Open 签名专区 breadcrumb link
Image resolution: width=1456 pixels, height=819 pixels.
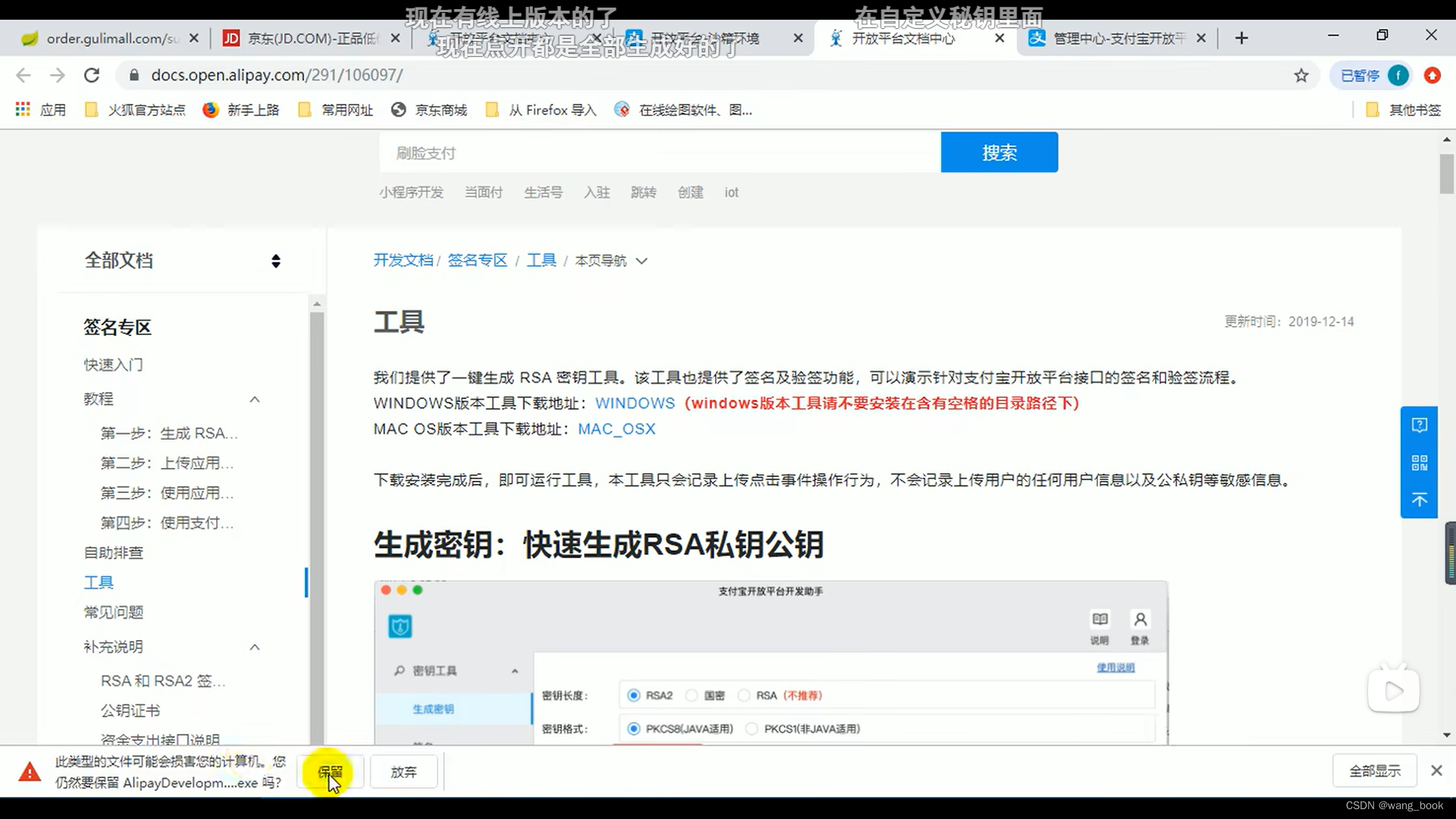click(x=477, y=261)
